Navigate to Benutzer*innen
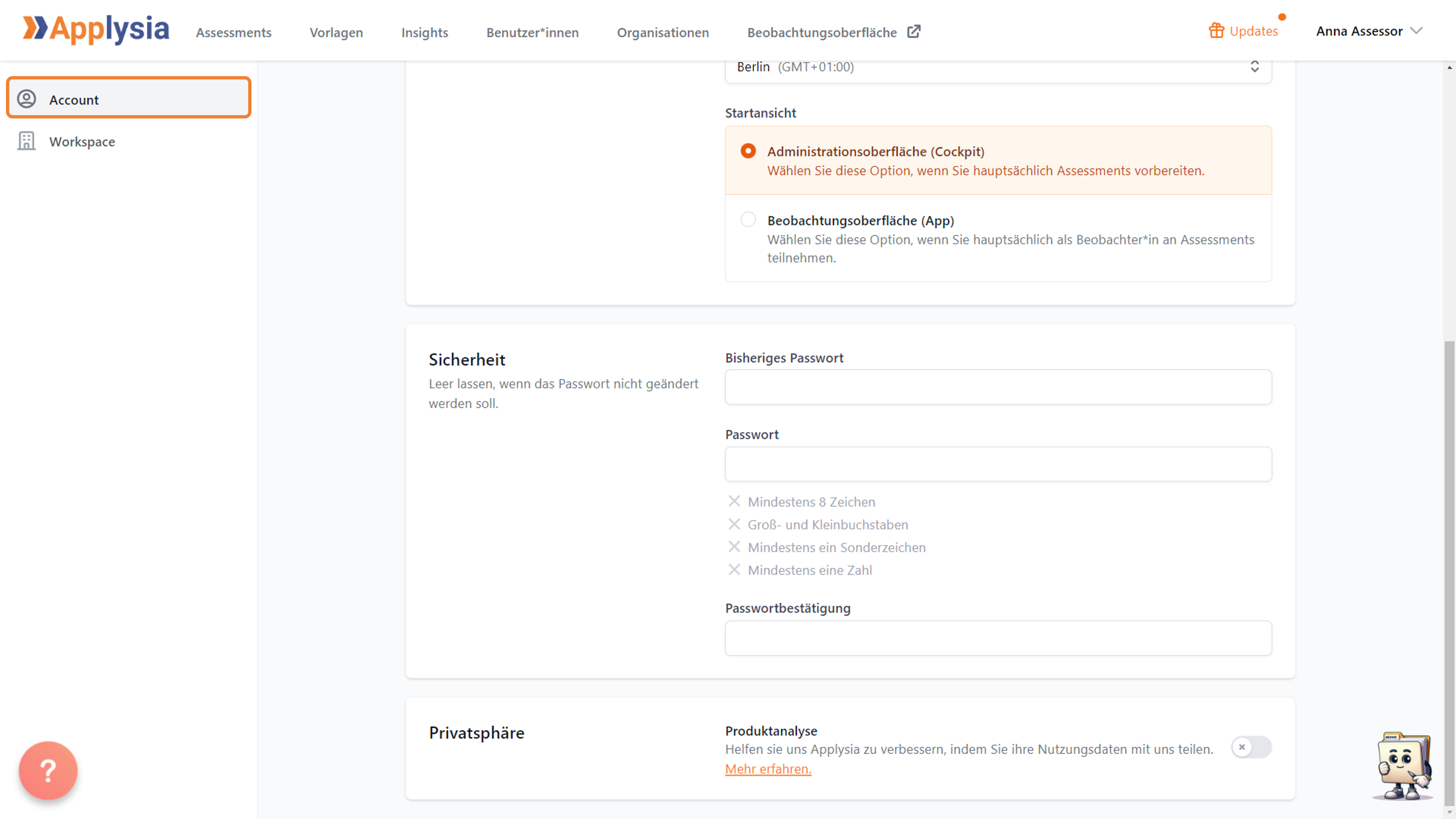 532,32
